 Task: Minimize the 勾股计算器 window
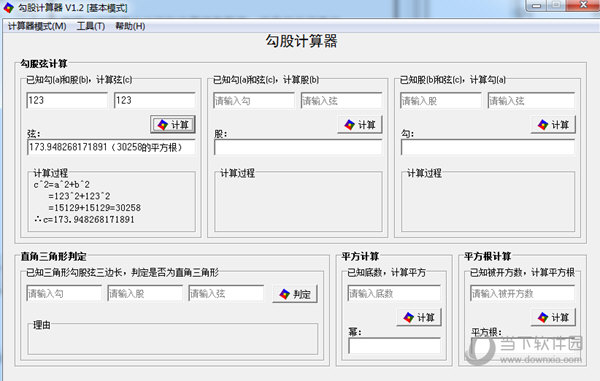point(536,5)
